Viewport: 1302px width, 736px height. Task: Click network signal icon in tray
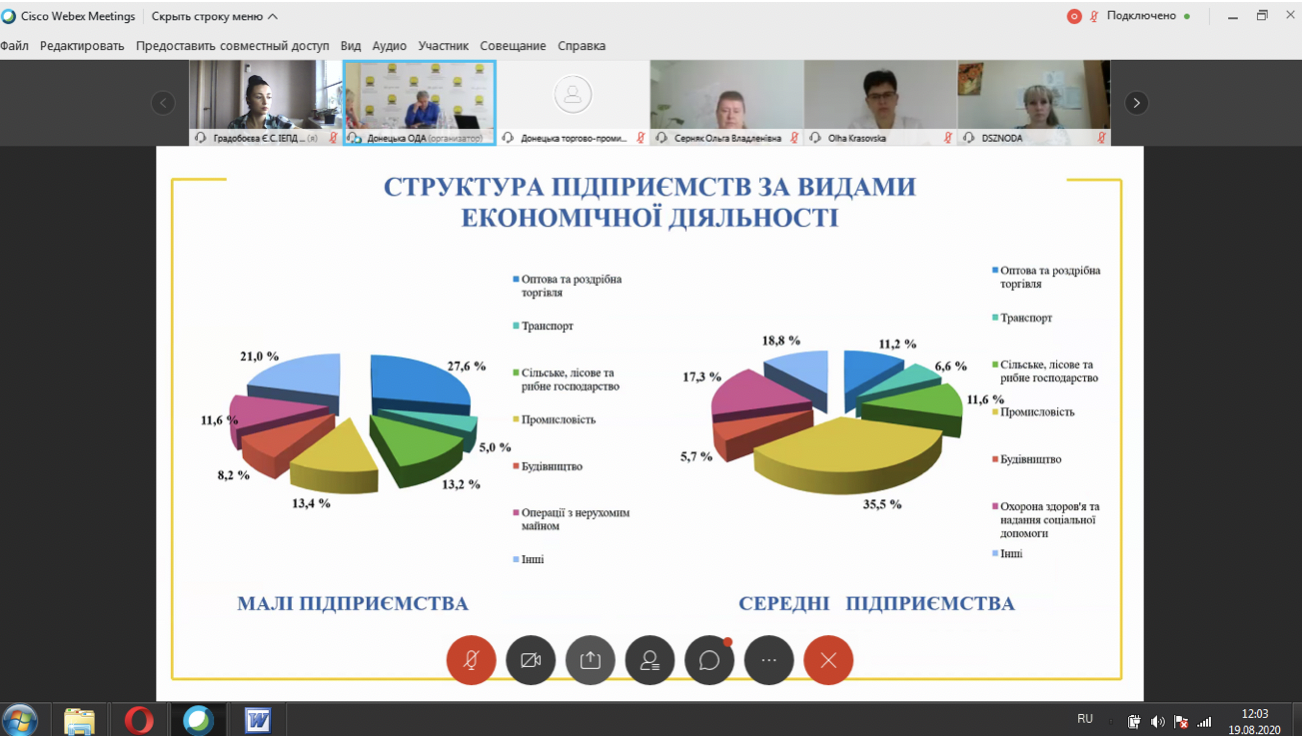(1204, 721)
